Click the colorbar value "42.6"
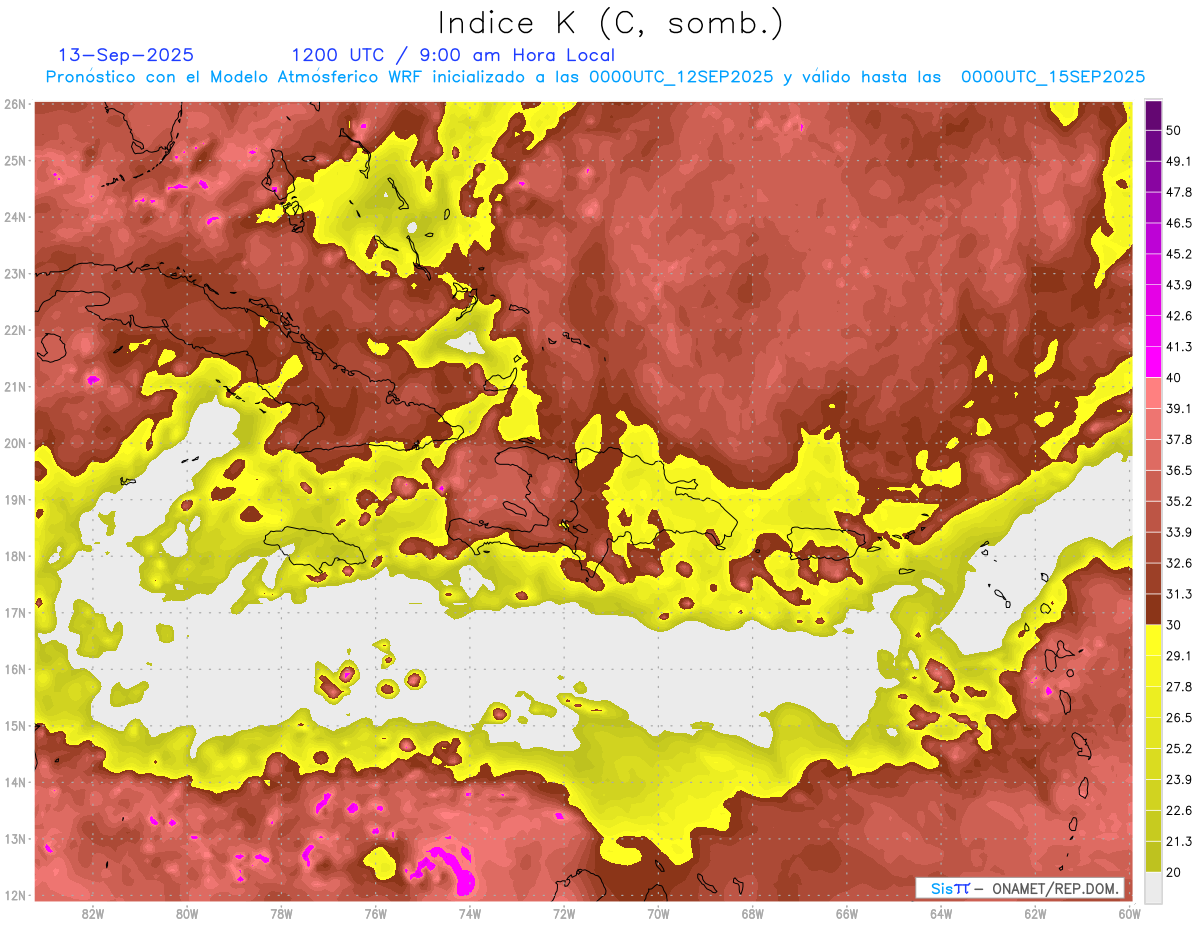 tap(1179, 316)
